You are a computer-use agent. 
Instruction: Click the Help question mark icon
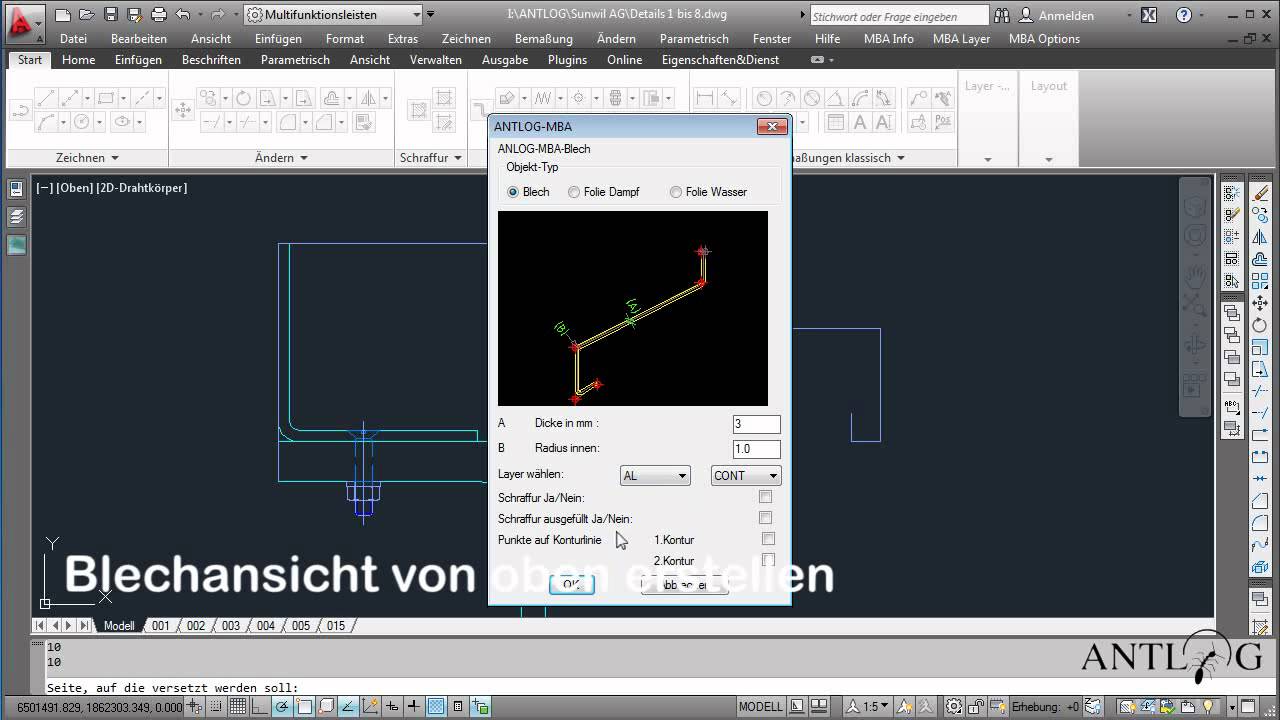(1184, 15)
